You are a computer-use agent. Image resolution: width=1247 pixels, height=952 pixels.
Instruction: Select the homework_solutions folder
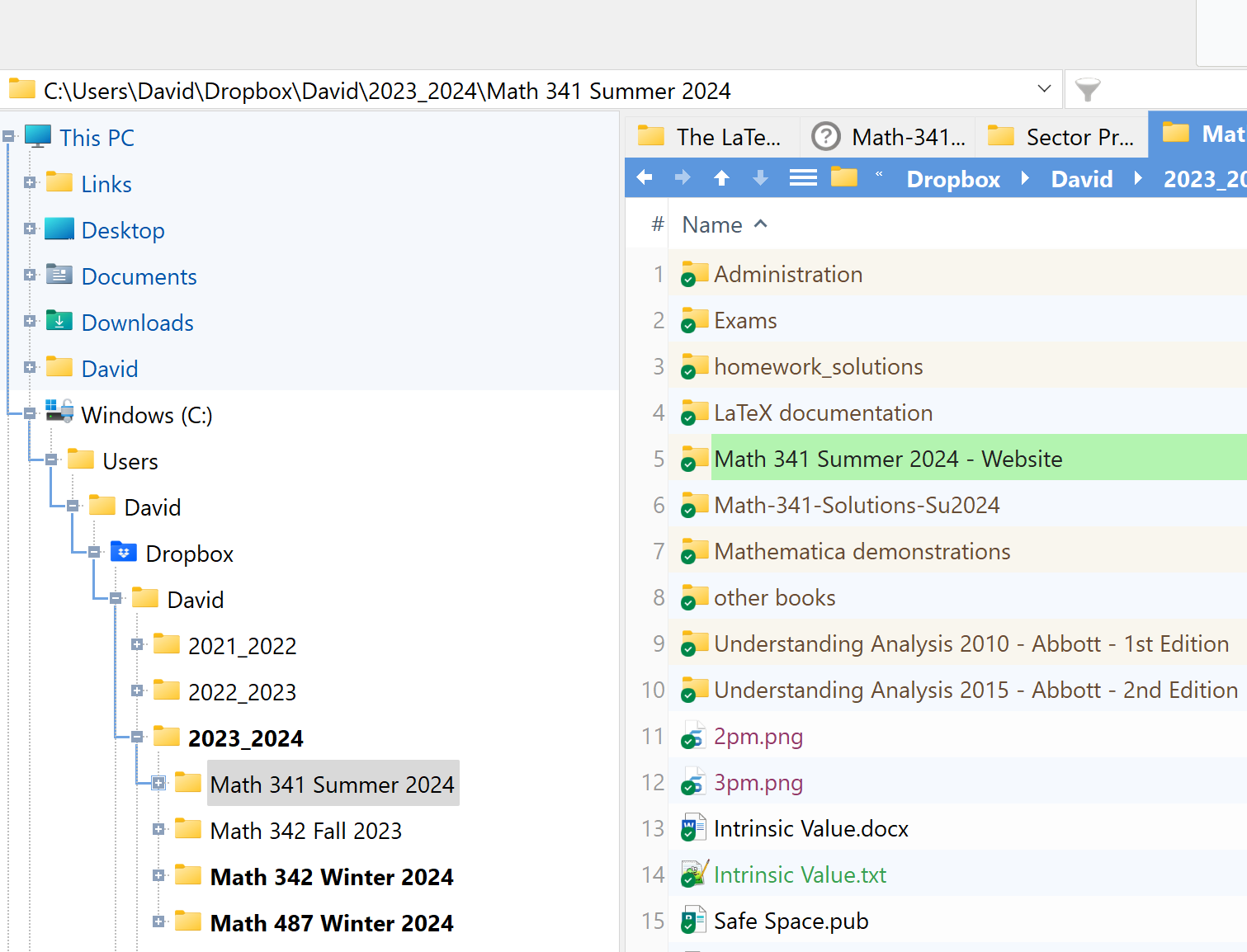(x=818, y=367)
